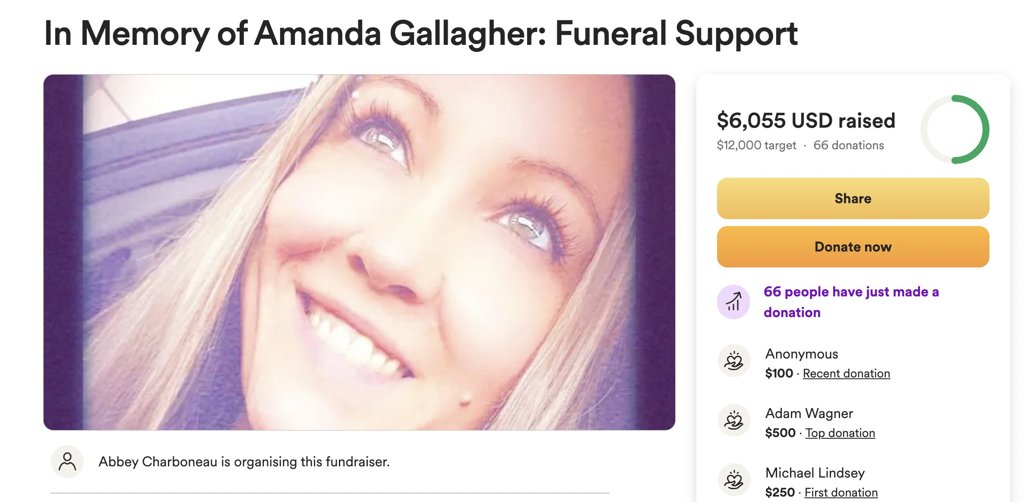Click the Michael Lindsey donor name
The image size is (1024, 502).
pos(815,473)
